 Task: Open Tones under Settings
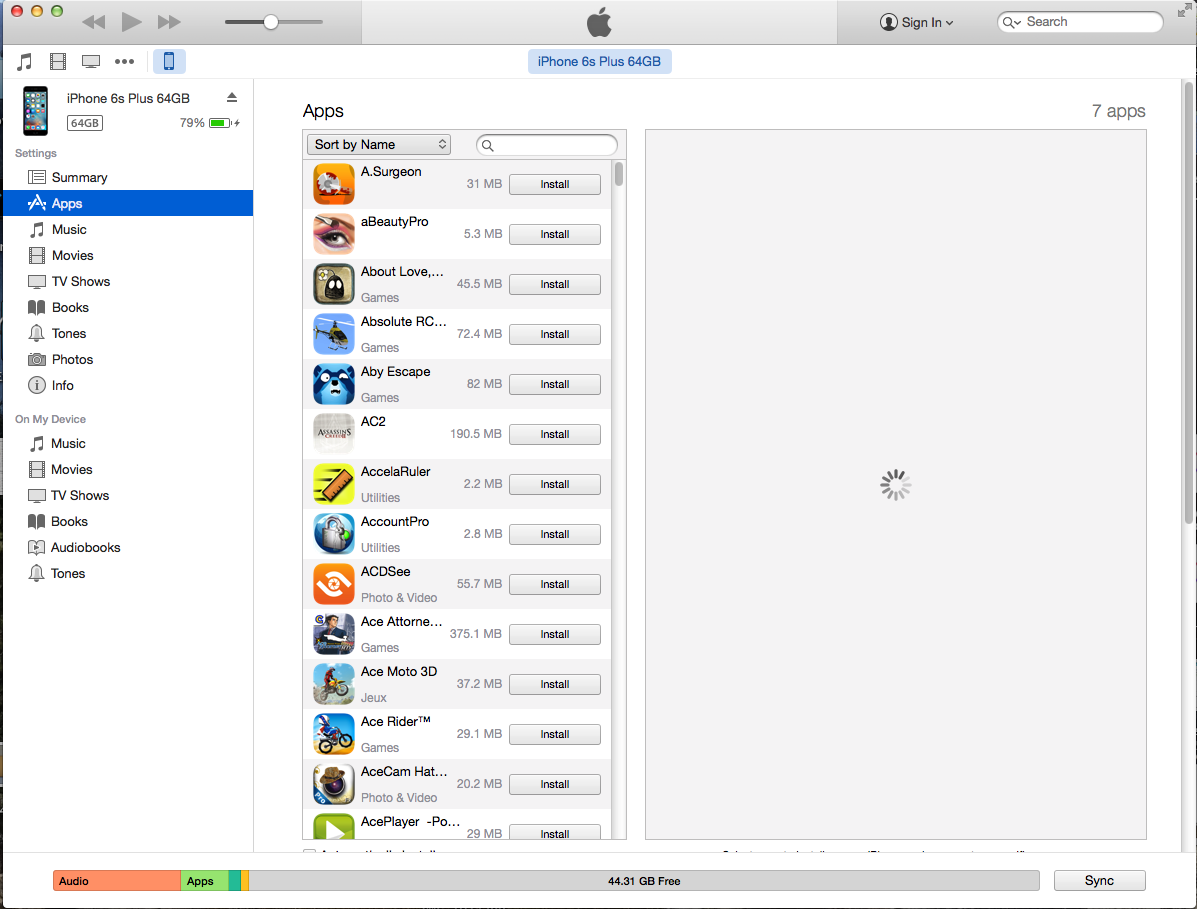click(128, 333)
